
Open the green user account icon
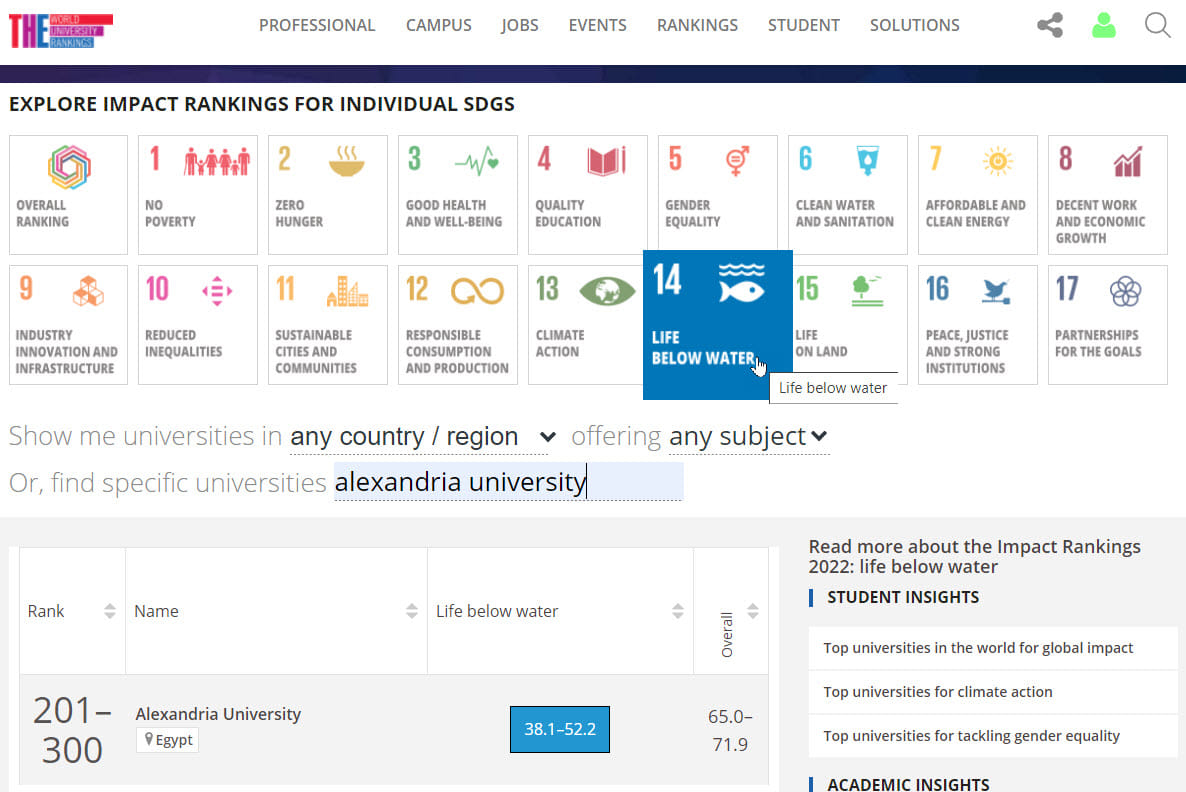pos(1103,25)
